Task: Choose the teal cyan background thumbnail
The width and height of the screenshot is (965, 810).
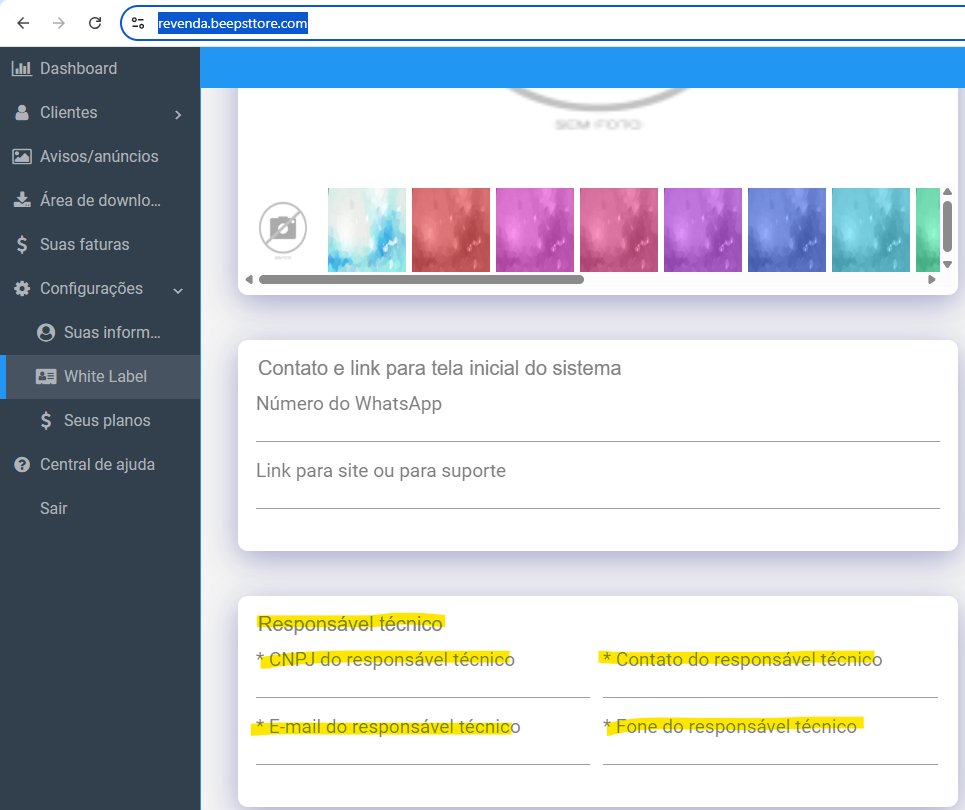Action: [x=871, y=230]
